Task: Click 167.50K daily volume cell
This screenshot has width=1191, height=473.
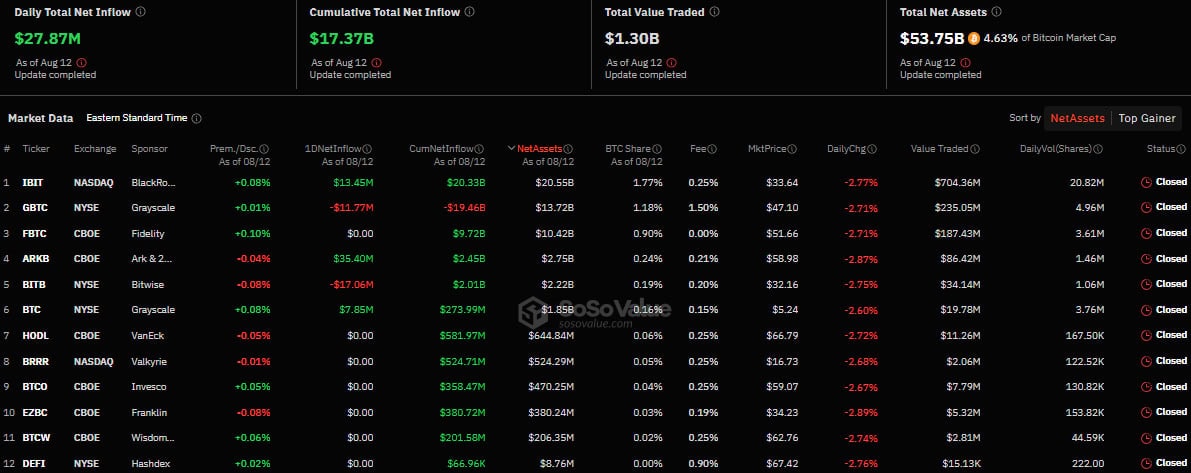Action: coord(1083,336)
